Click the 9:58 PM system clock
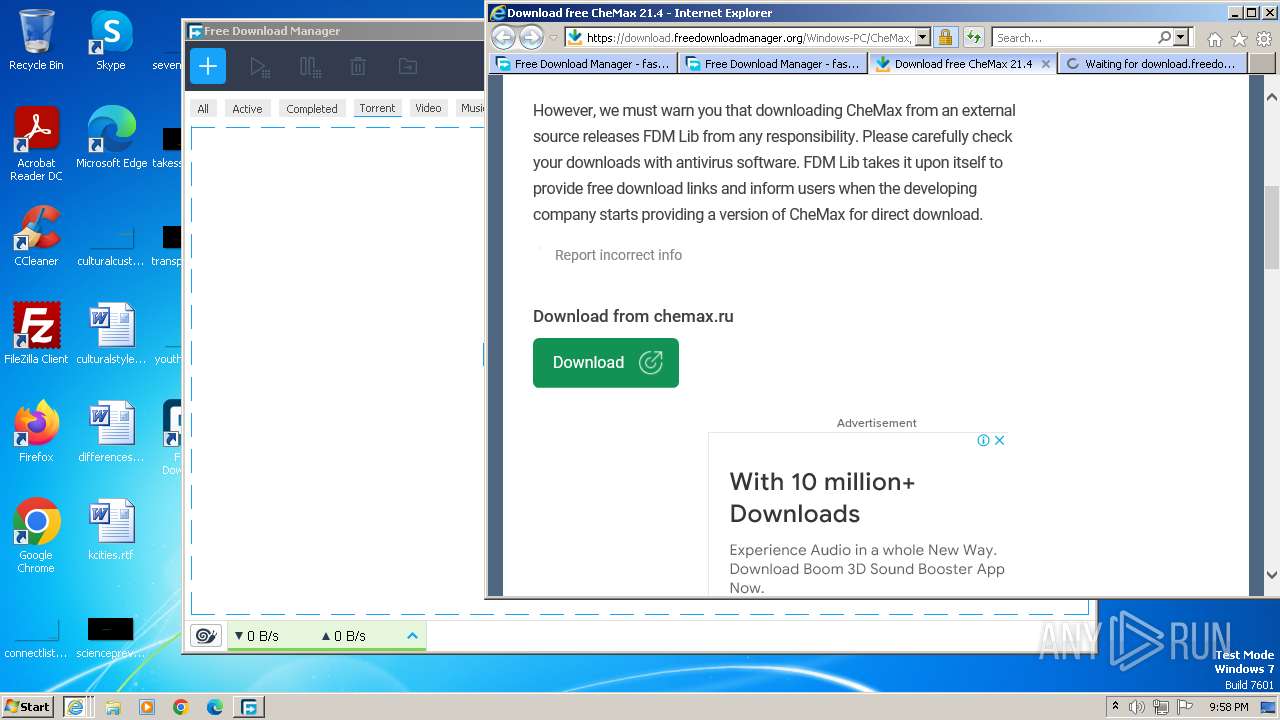This screenshot has height=720, width=1280. click(1228, 707)
